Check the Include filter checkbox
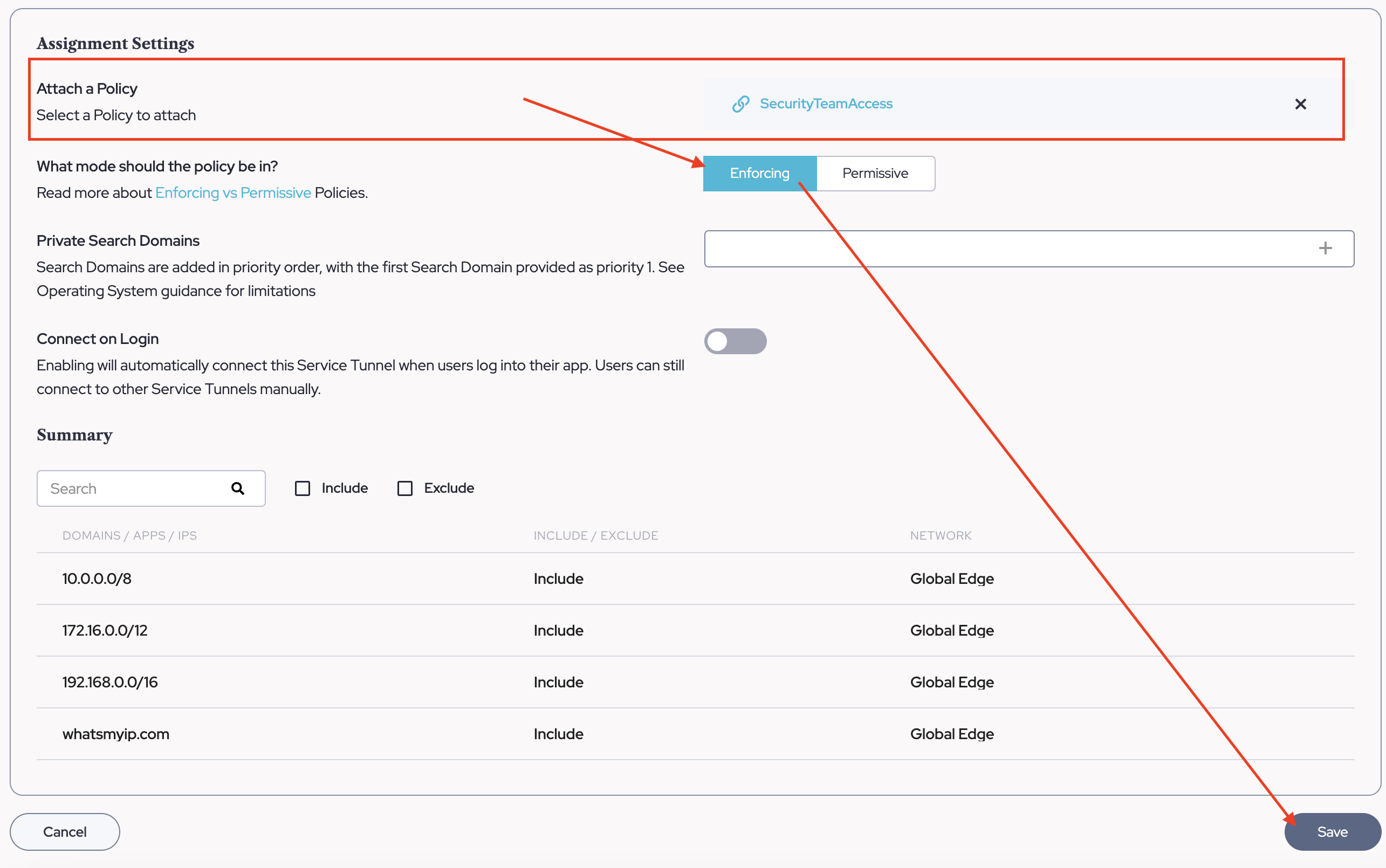Image resolution: width=1386 pixels, height=868 pixels. (303, 488)
